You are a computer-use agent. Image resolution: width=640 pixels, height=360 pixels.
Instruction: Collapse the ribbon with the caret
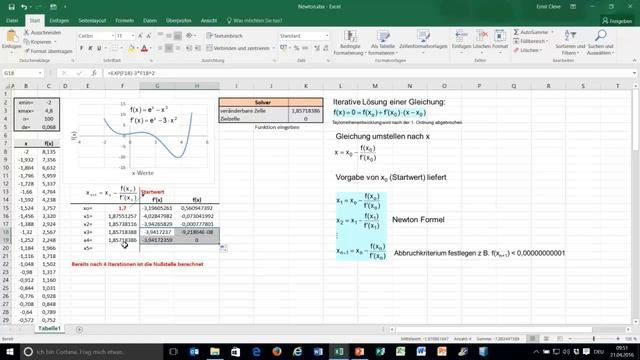coord(634,60)
